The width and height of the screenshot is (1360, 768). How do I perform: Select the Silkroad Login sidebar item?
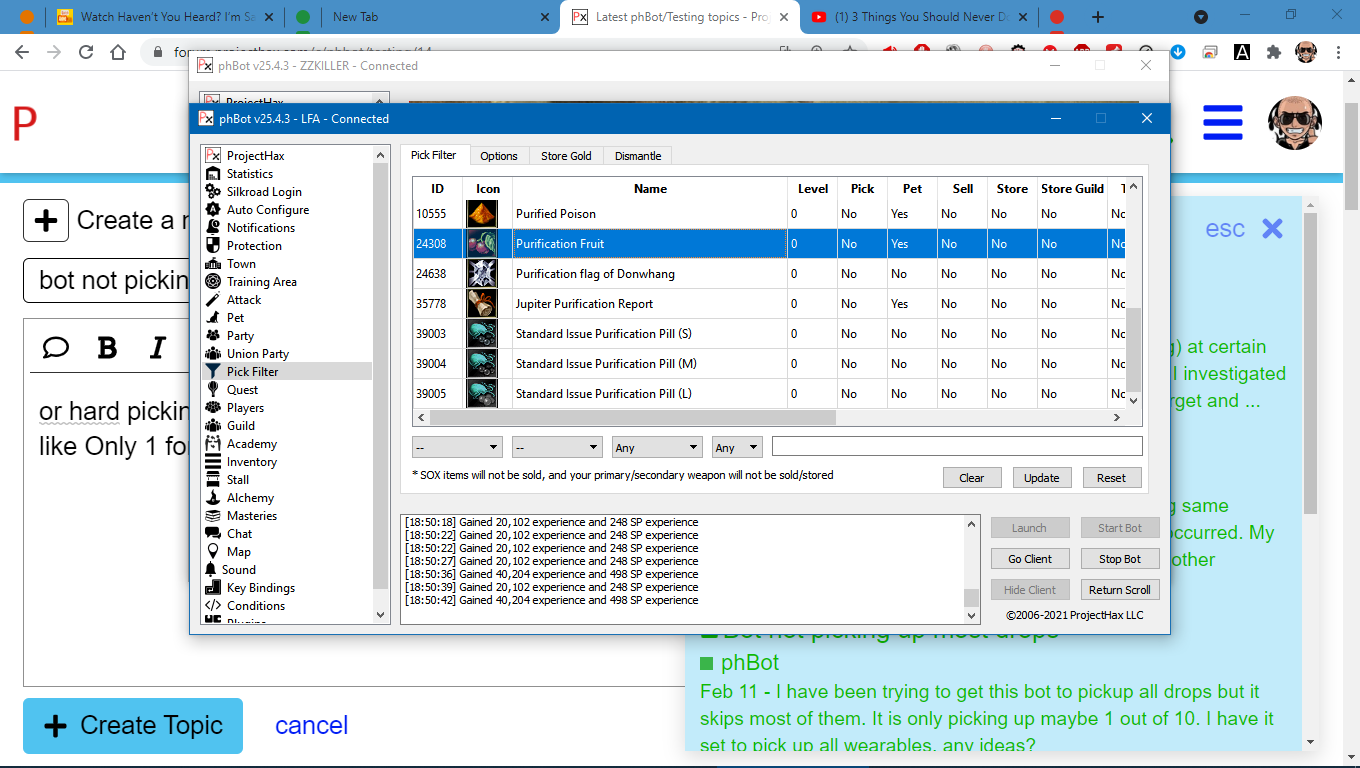point(263,192)
